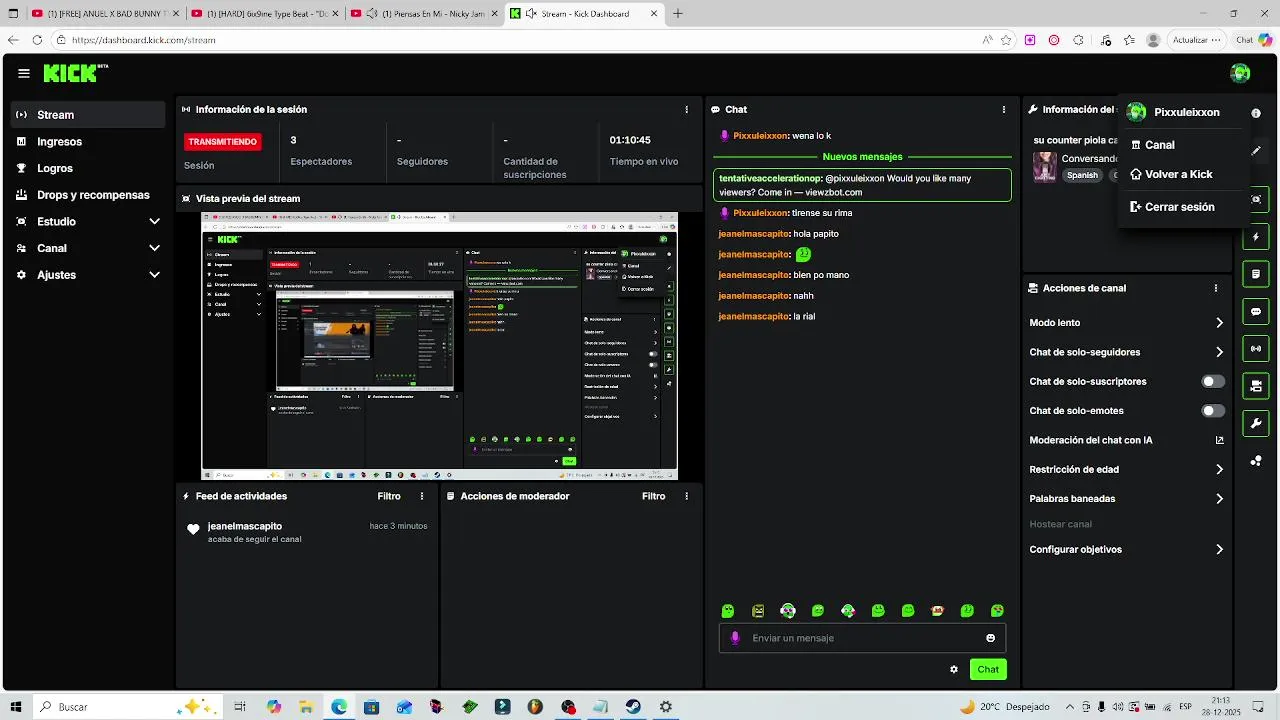Click the lightning bolt icon in right sidebar
The height and width of the screenshot is (720, 1280).
1256,237
